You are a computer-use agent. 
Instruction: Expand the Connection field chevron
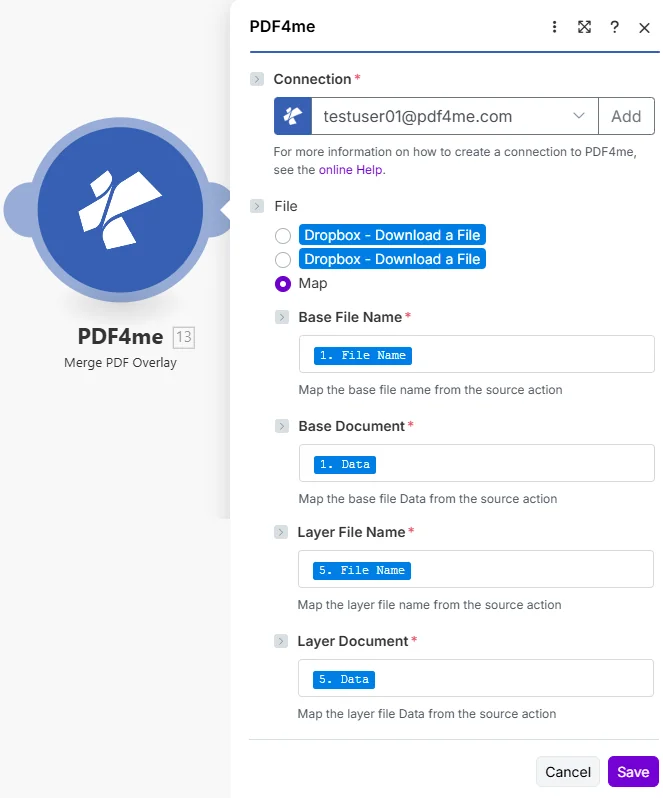257,79
